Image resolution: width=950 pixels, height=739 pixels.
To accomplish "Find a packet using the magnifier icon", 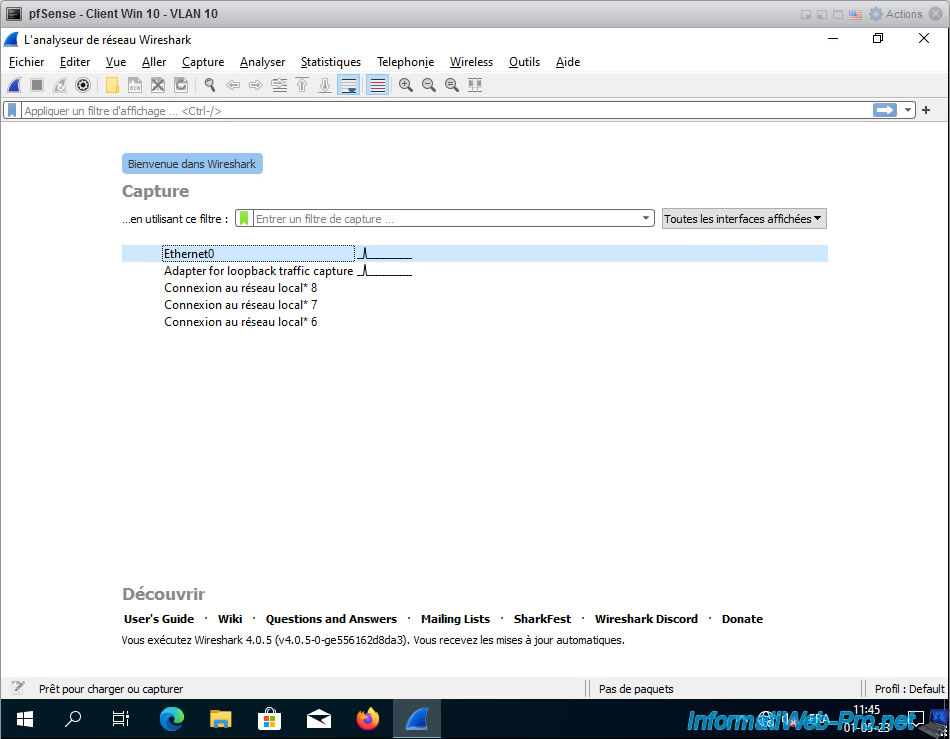I will click(x=210, y=85).
